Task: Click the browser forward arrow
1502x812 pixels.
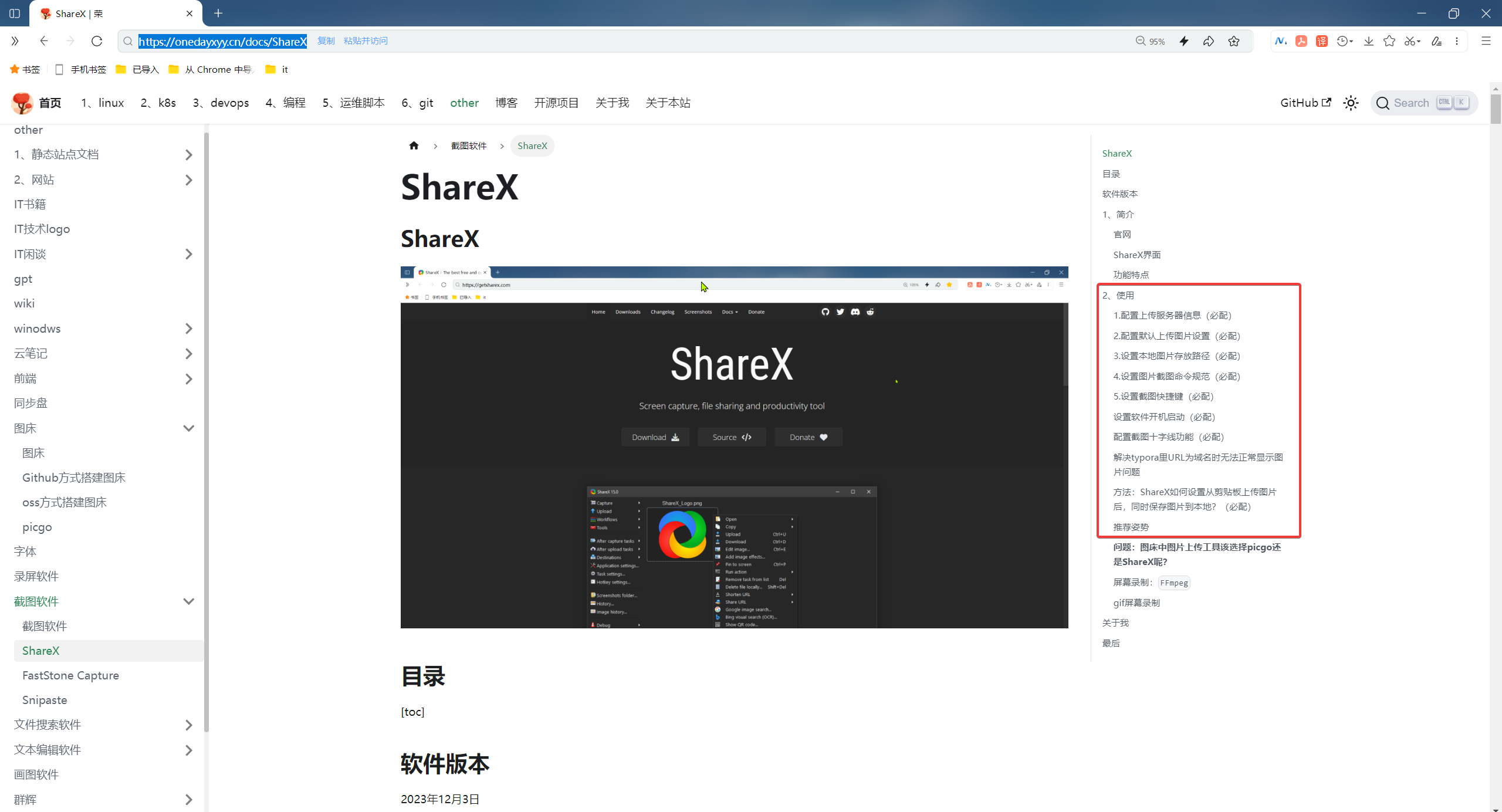Action: 70,41
